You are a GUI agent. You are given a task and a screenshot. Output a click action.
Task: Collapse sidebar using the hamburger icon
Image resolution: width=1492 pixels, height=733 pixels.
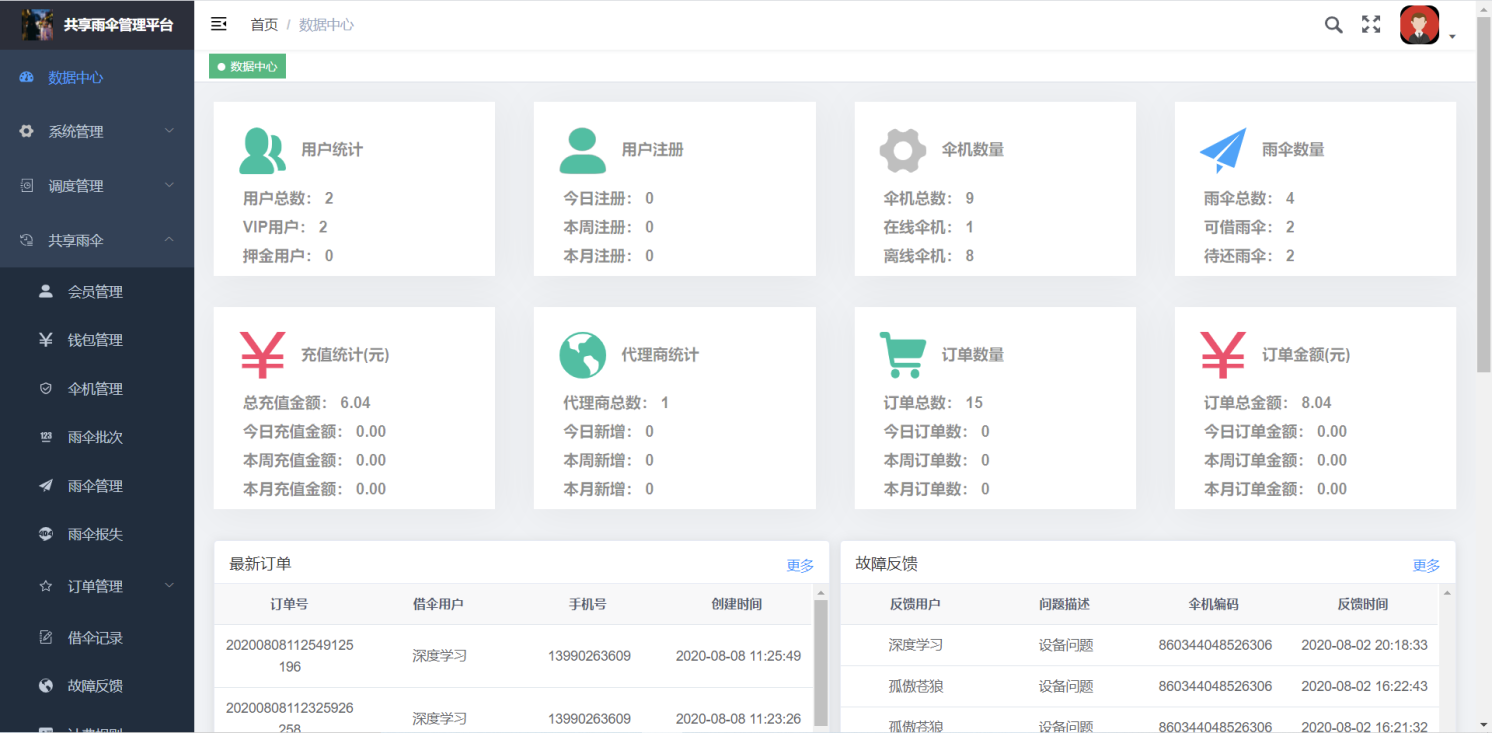tap(219, 24)
